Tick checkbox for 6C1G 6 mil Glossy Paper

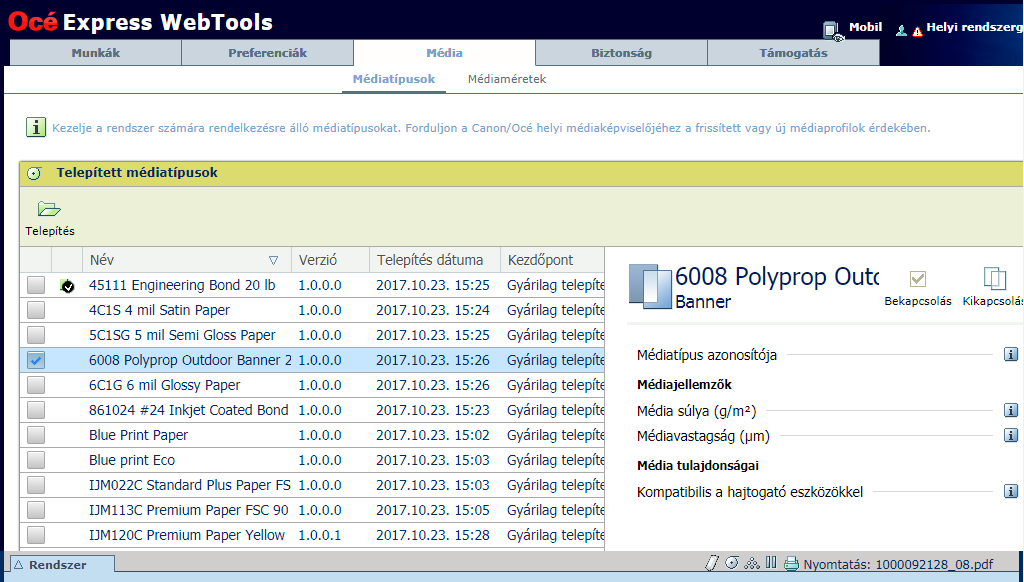point(36,385)
